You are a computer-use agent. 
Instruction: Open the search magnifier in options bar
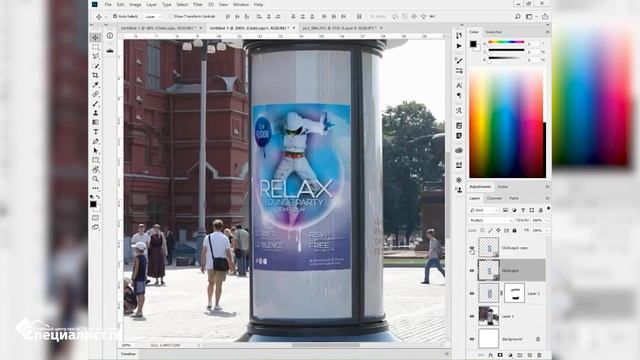pos(518,17)
